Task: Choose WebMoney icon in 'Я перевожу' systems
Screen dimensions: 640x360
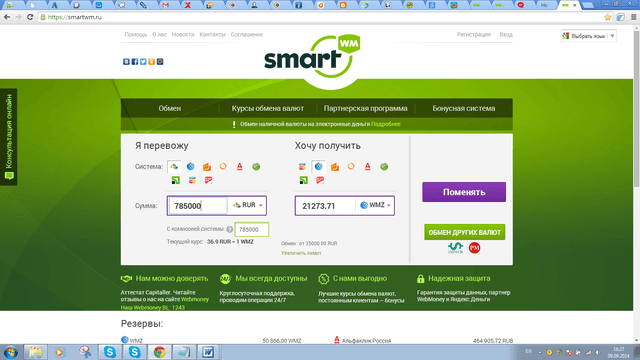Action: 191,167
